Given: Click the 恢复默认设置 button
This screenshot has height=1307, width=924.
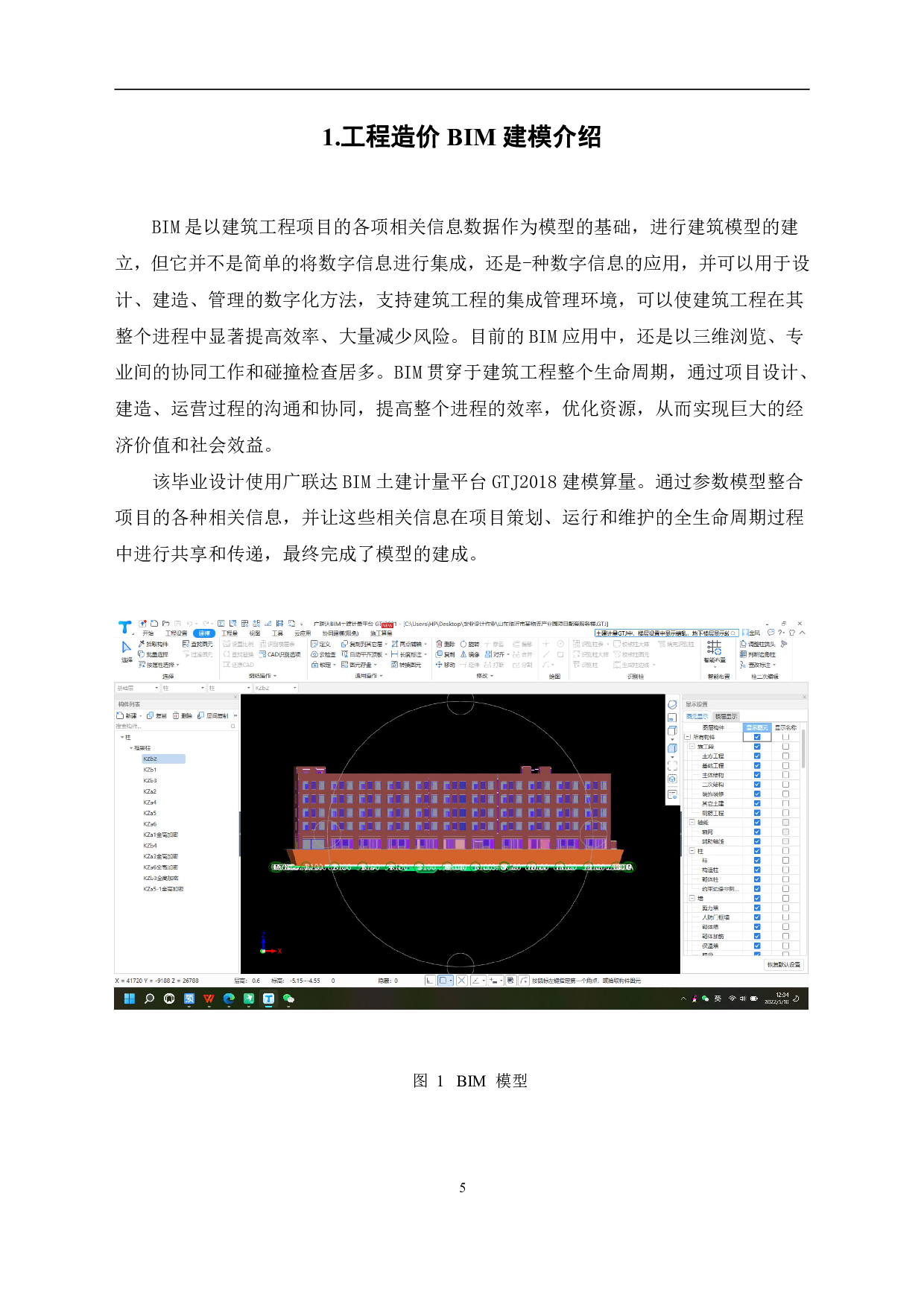Looking at the screenshot, I should (783, 964).
